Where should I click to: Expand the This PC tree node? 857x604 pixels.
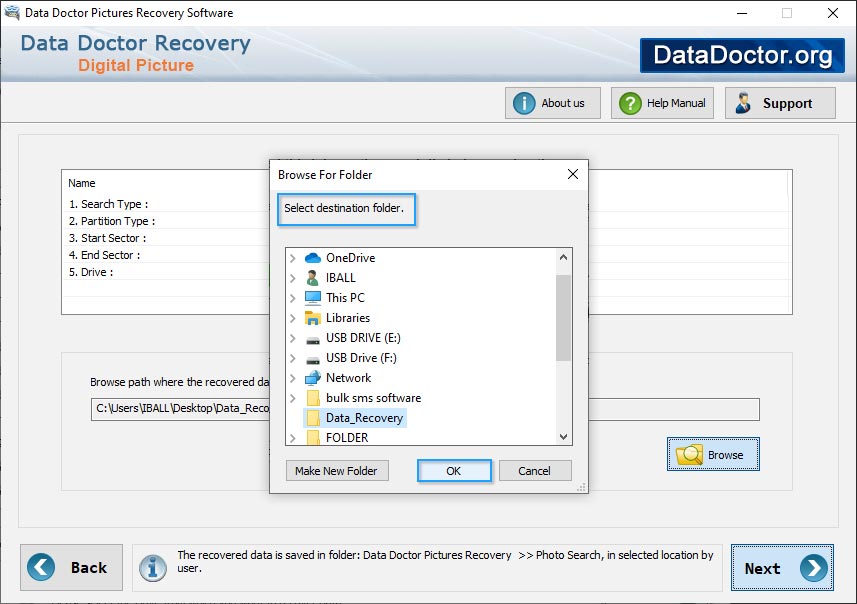tap(292, 298)
